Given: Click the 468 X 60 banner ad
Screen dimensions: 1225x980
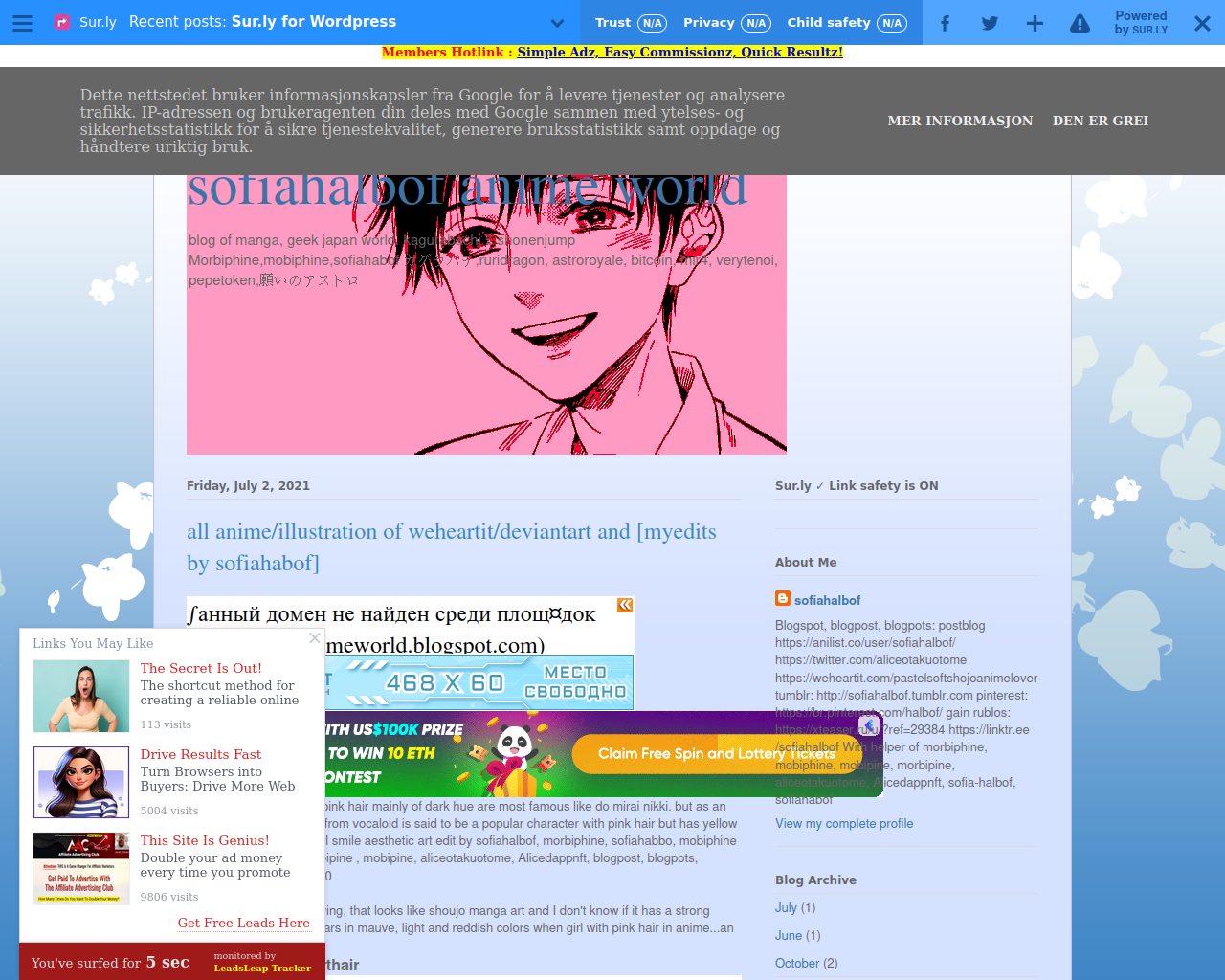Looking at the screenshot, I should point(479,682).
